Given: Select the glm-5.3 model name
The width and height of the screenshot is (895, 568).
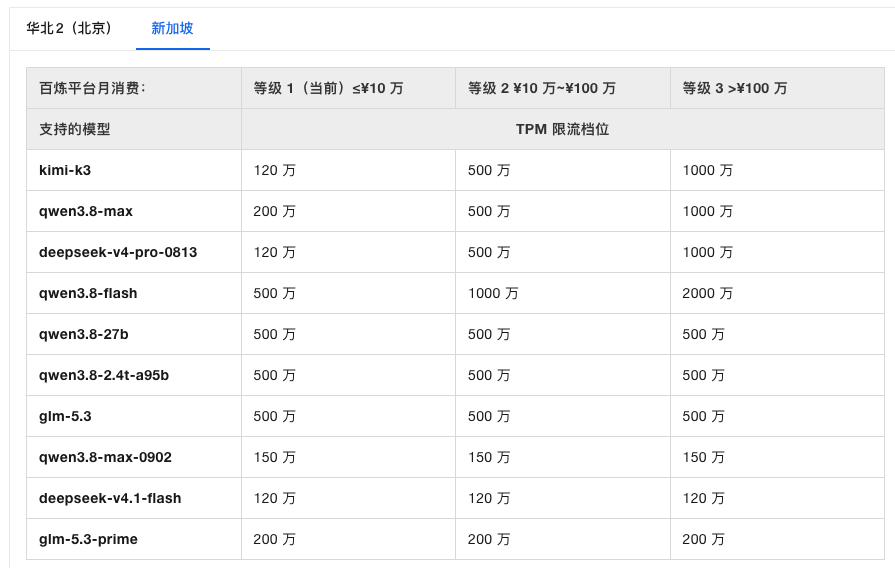Looking at the screenshot, I should tap(65, 416).
